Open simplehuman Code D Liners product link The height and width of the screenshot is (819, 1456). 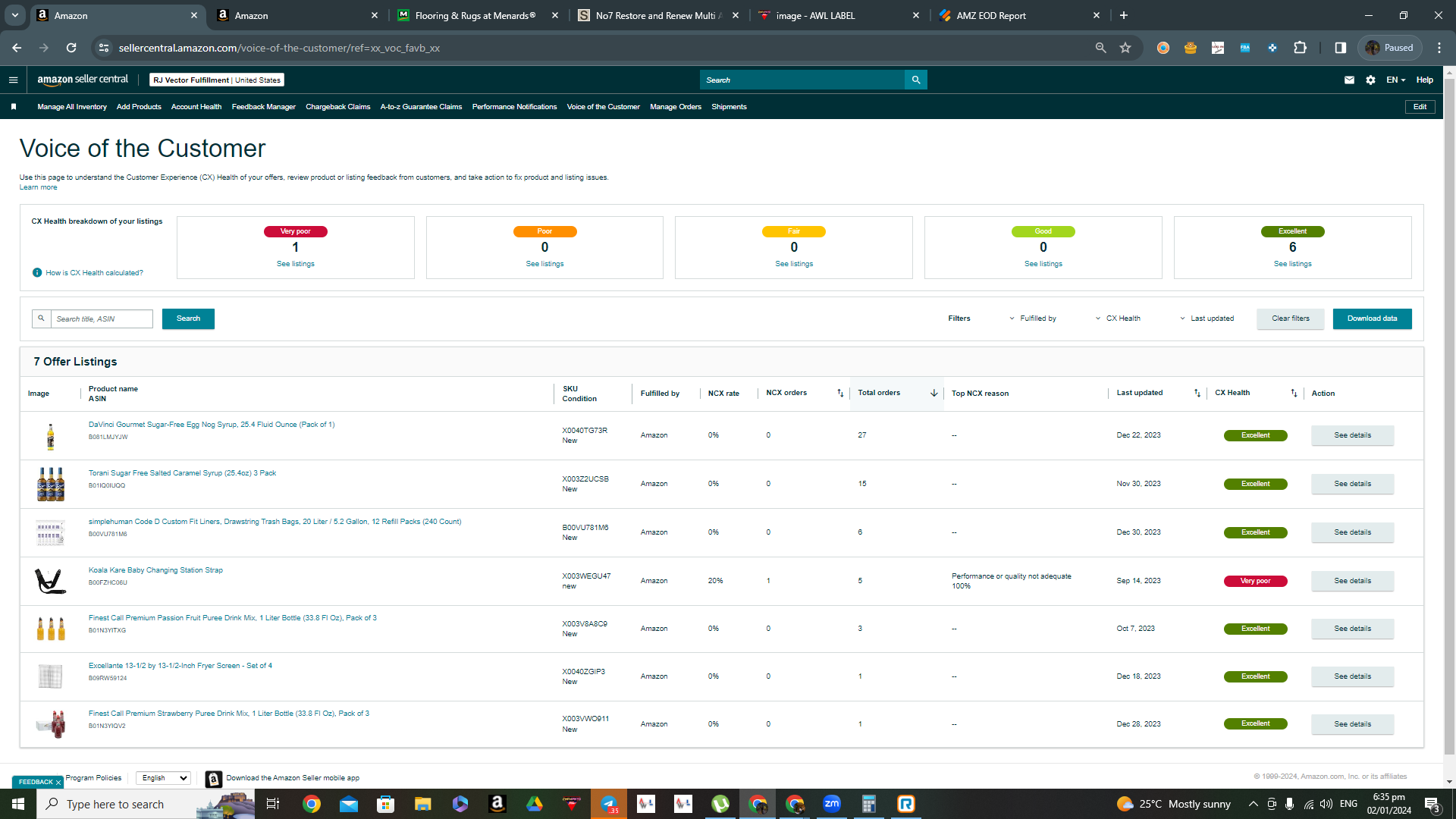coord(275,522)
